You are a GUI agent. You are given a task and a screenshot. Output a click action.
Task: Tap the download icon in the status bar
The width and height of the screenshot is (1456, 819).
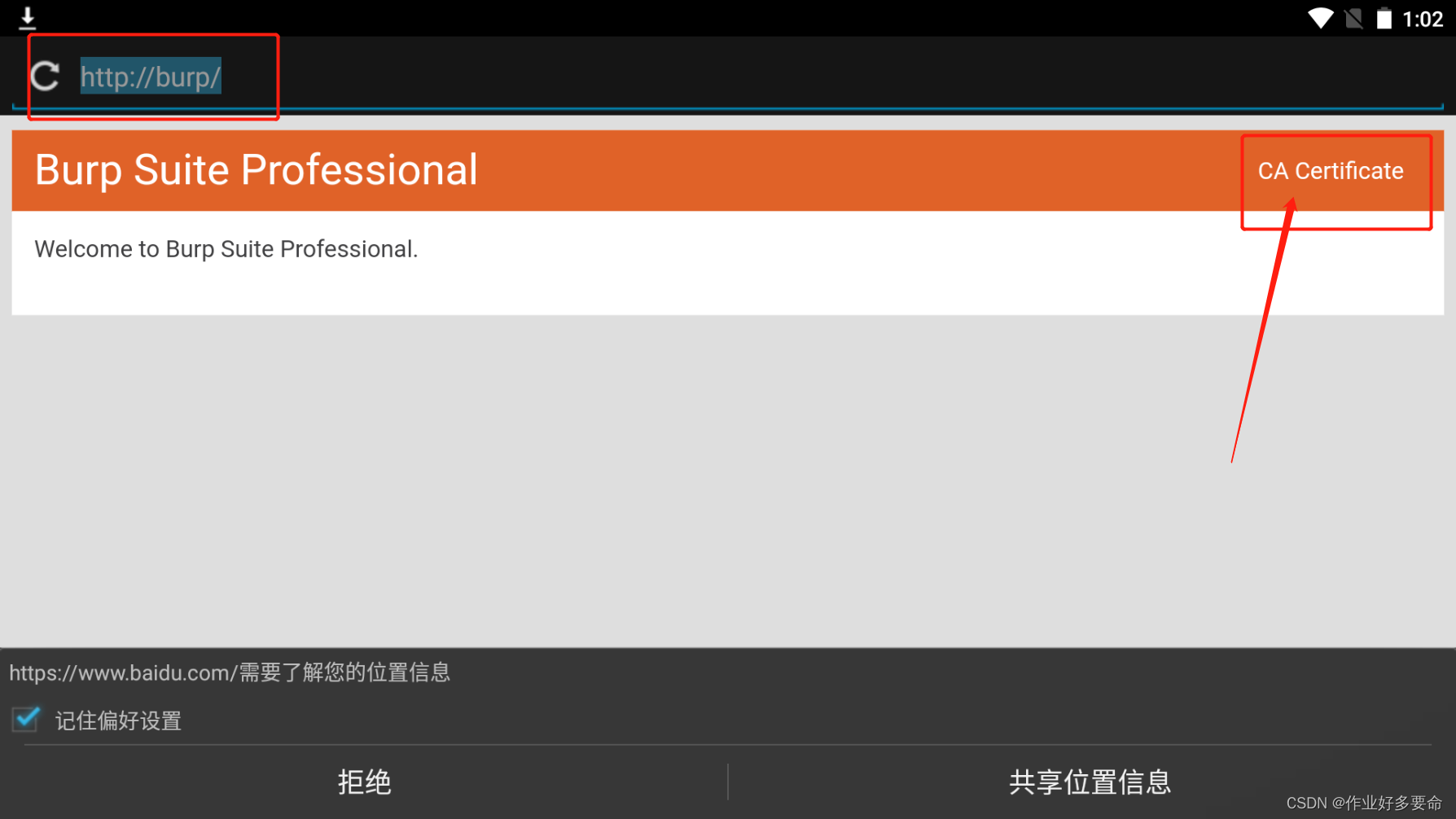pos(29,16)
